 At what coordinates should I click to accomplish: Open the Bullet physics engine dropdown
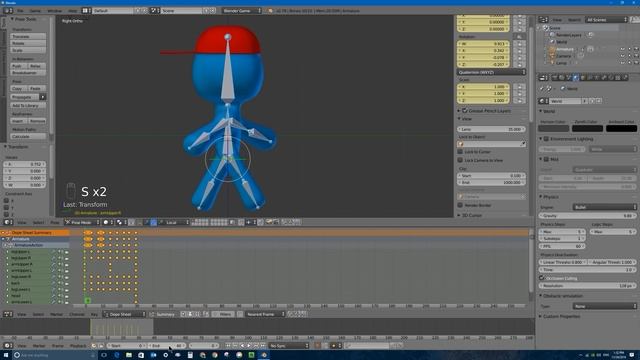click(x=604, y=207)
